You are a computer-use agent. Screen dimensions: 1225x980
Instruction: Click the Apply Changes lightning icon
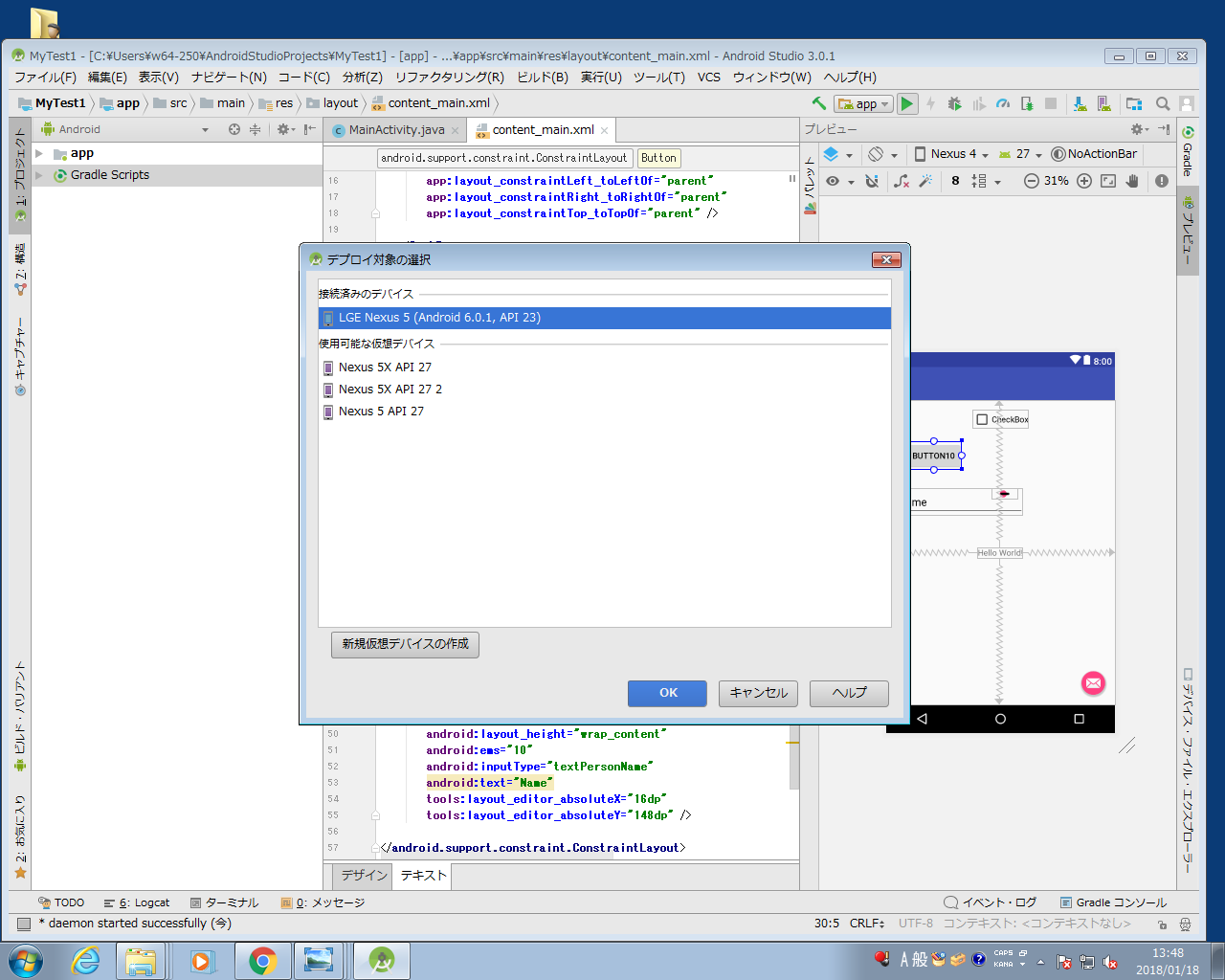point(931,103)
